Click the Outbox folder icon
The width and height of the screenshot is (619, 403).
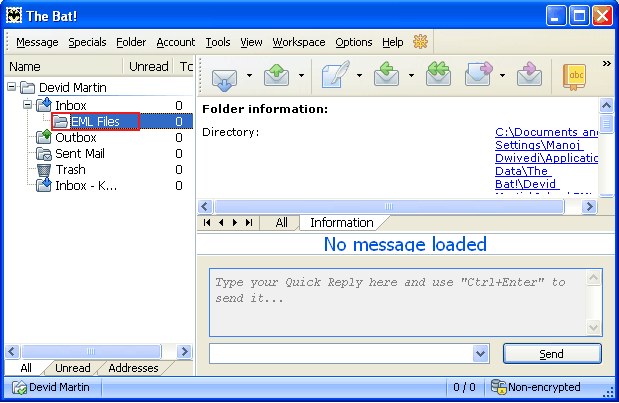click(x=43, y=137)
